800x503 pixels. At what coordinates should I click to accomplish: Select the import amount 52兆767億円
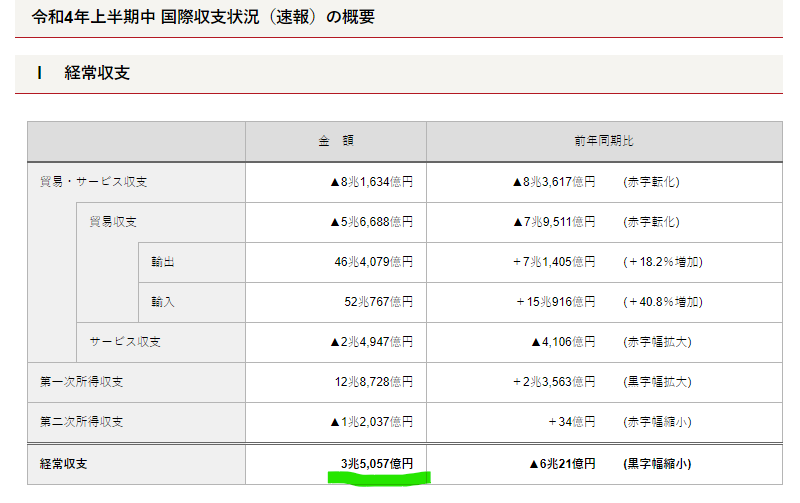pyautogui.click(x=378, y=302)
